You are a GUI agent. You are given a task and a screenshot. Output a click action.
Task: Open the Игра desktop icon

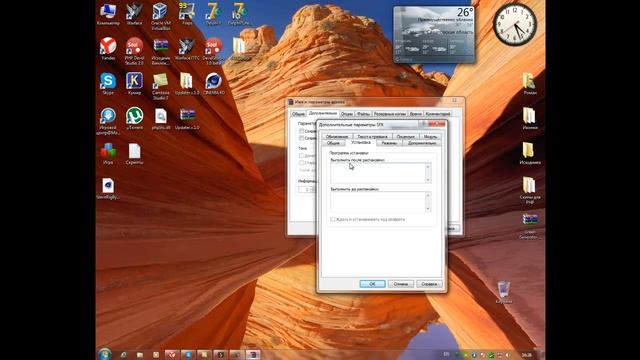(108, 153)
